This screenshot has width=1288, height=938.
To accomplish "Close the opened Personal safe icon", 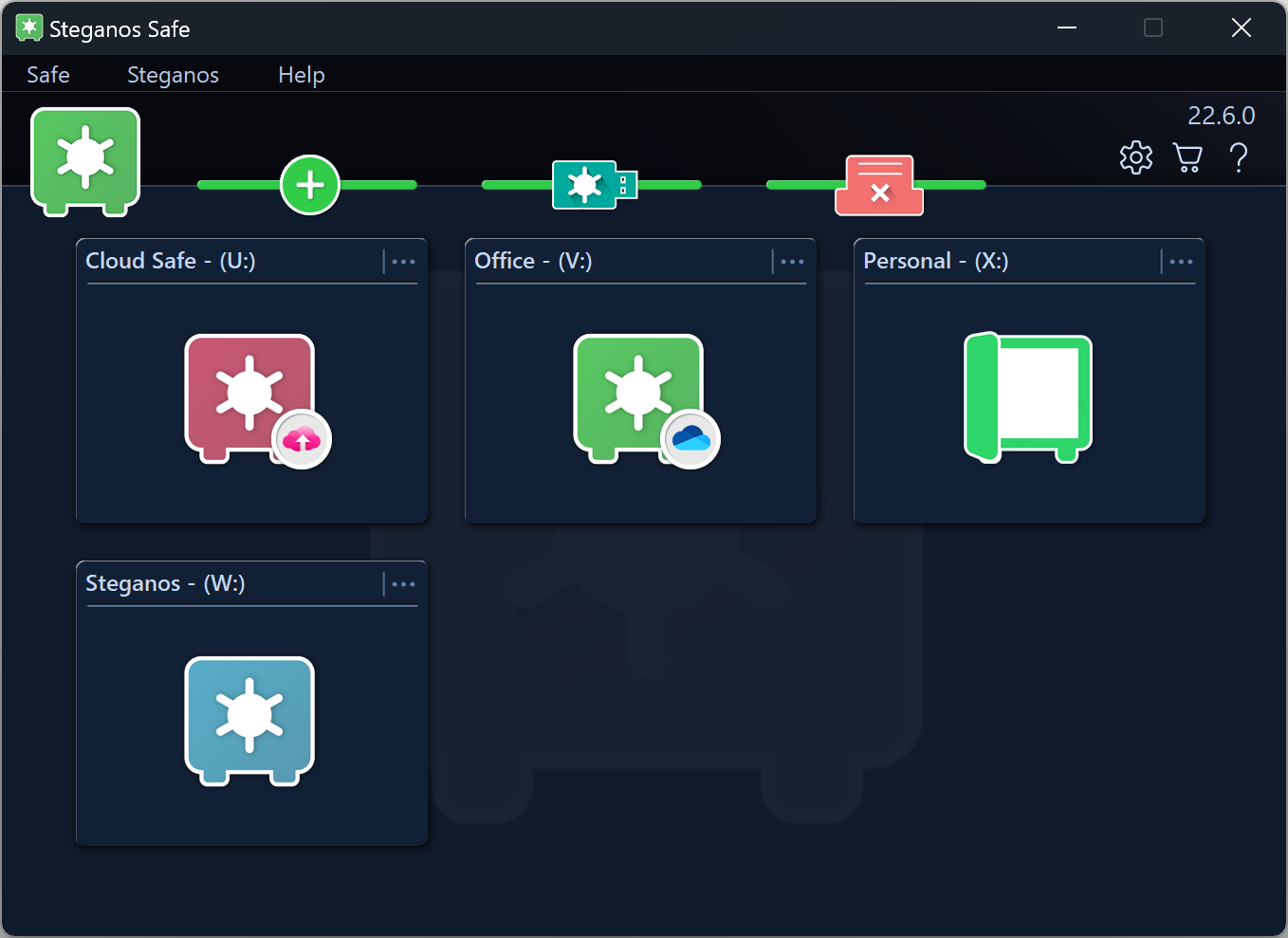I will (1028, 397).
